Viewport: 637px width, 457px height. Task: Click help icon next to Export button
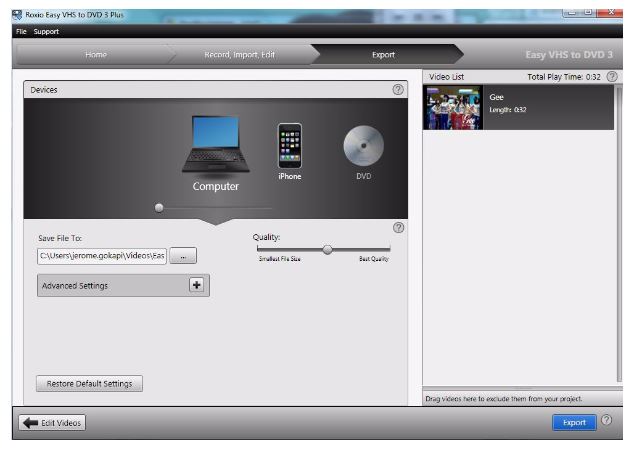tap(606, 420)
